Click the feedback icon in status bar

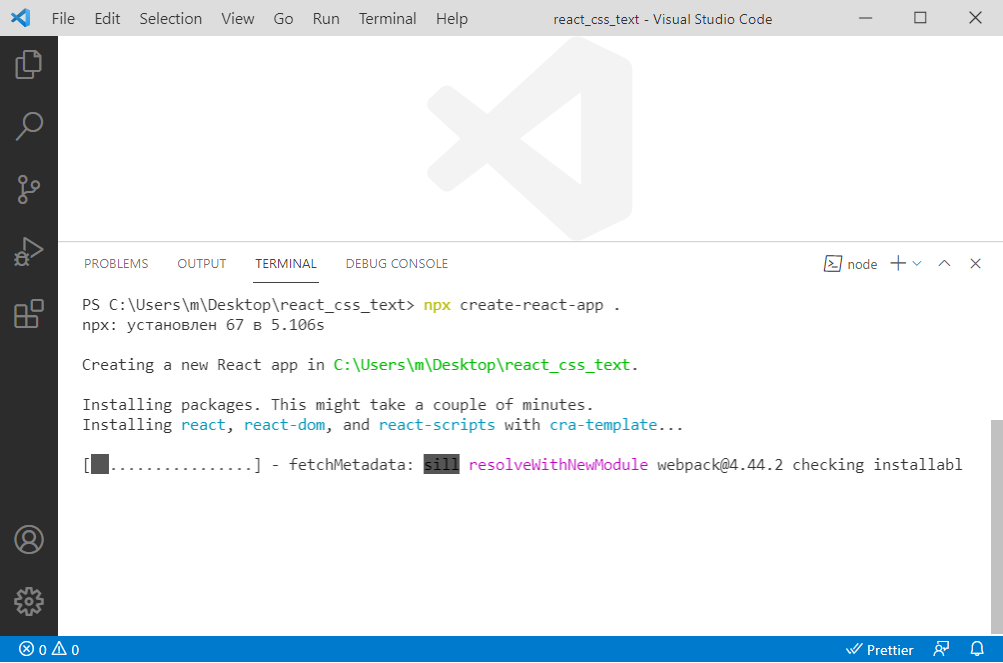click(x=941, y=649)
